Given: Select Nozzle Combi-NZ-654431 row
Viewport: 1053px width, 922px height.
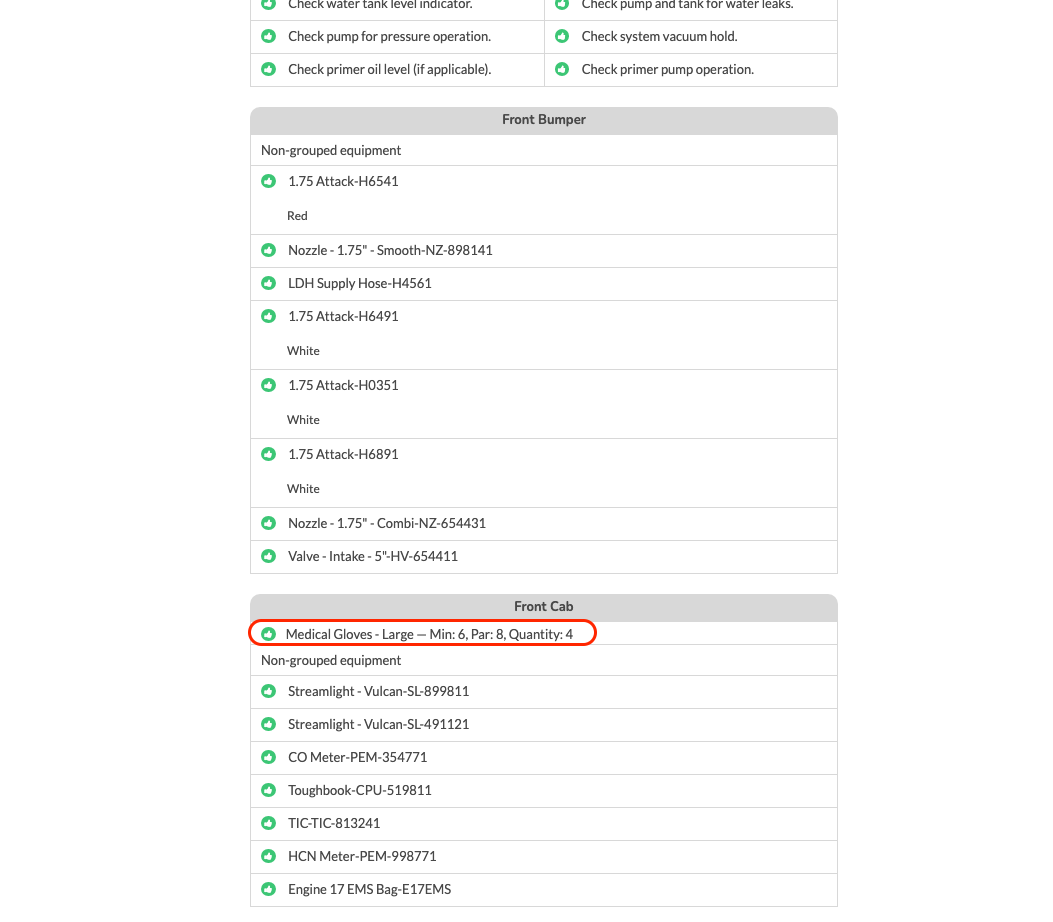Looking at the screenshot, I should [x=544, y=524].
